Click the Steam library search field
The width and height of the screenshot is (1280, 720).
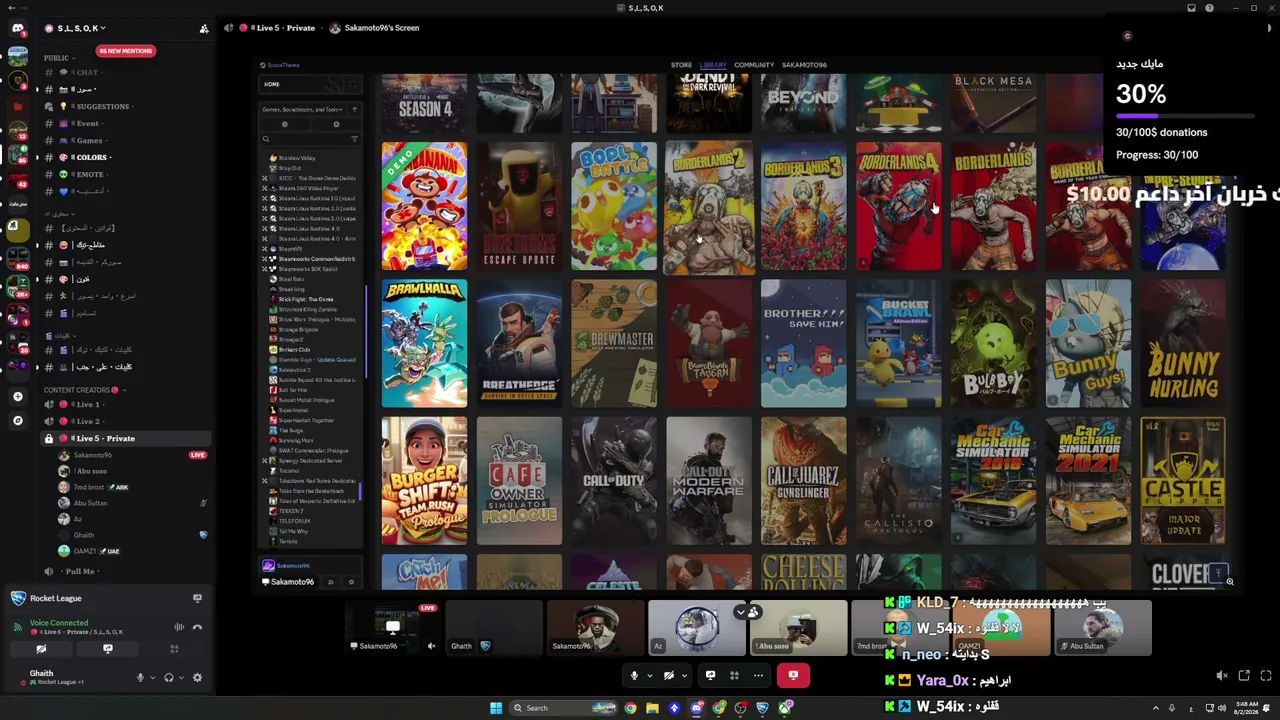tap(310, 139)
